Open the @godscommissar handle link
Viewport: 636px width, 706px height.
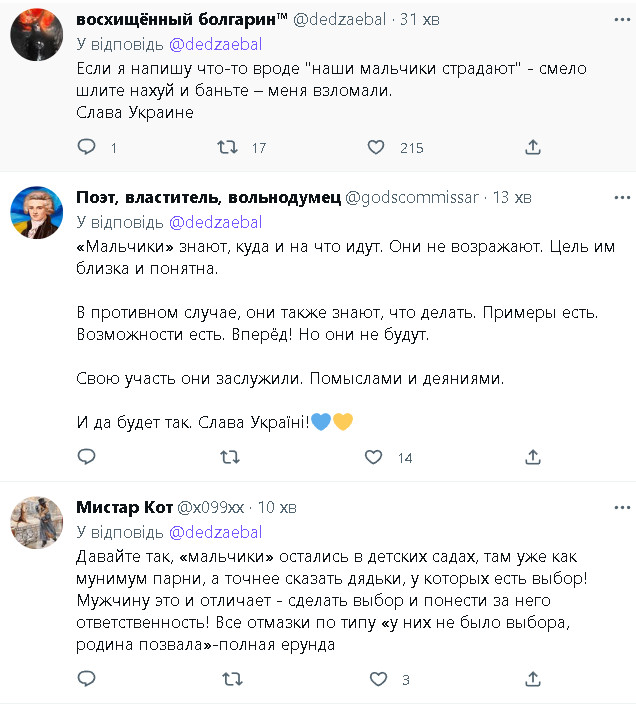pos(411,197)
